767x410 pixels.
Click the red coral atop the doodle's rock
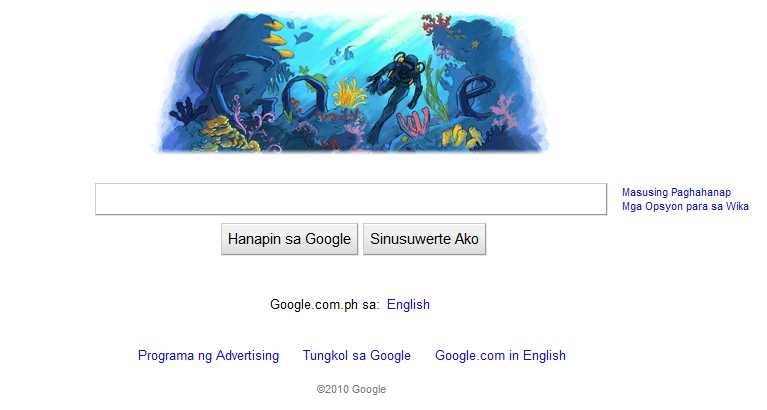(x=435, y=23)
